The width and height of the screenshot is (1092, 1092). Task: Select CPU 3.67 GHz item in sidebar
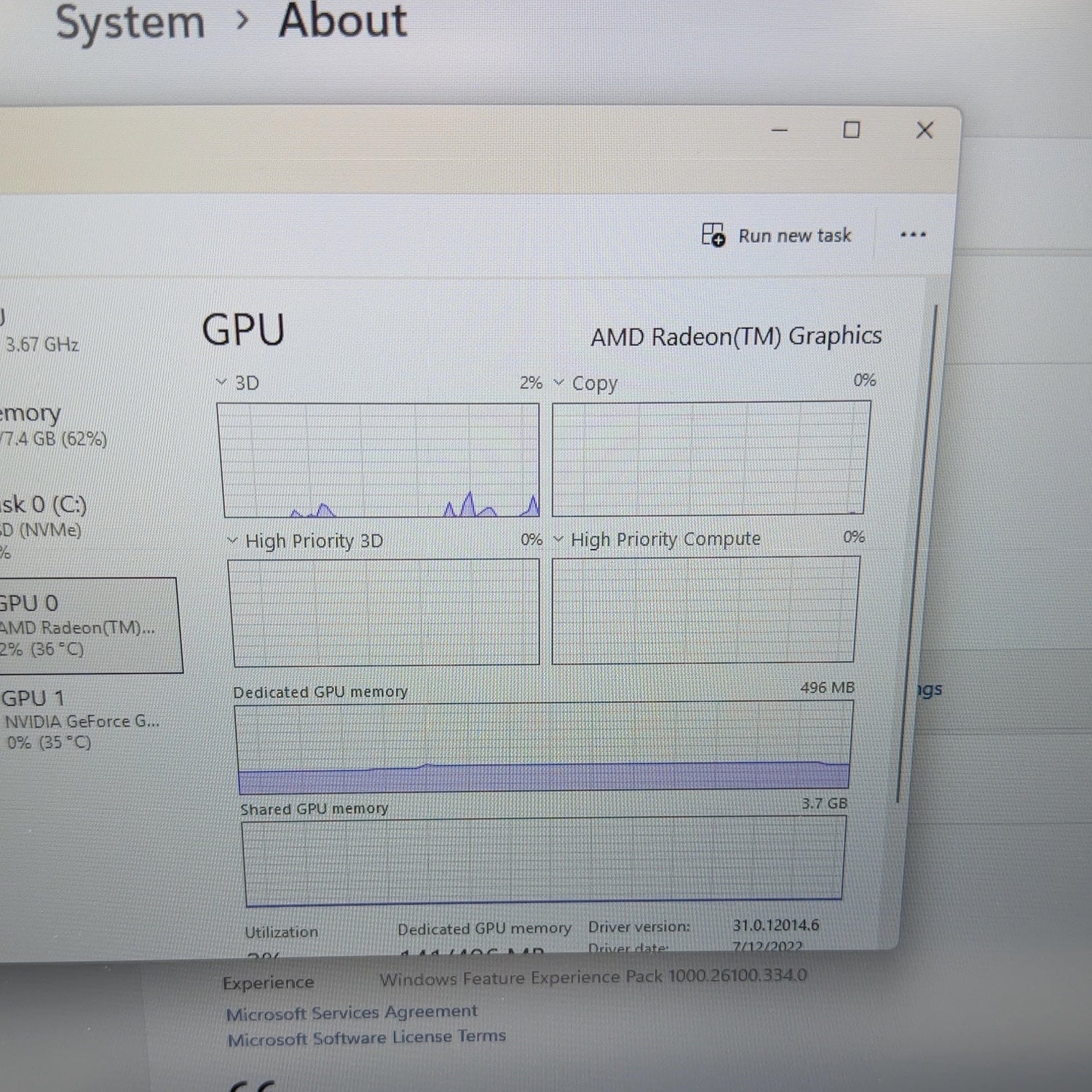40,332
